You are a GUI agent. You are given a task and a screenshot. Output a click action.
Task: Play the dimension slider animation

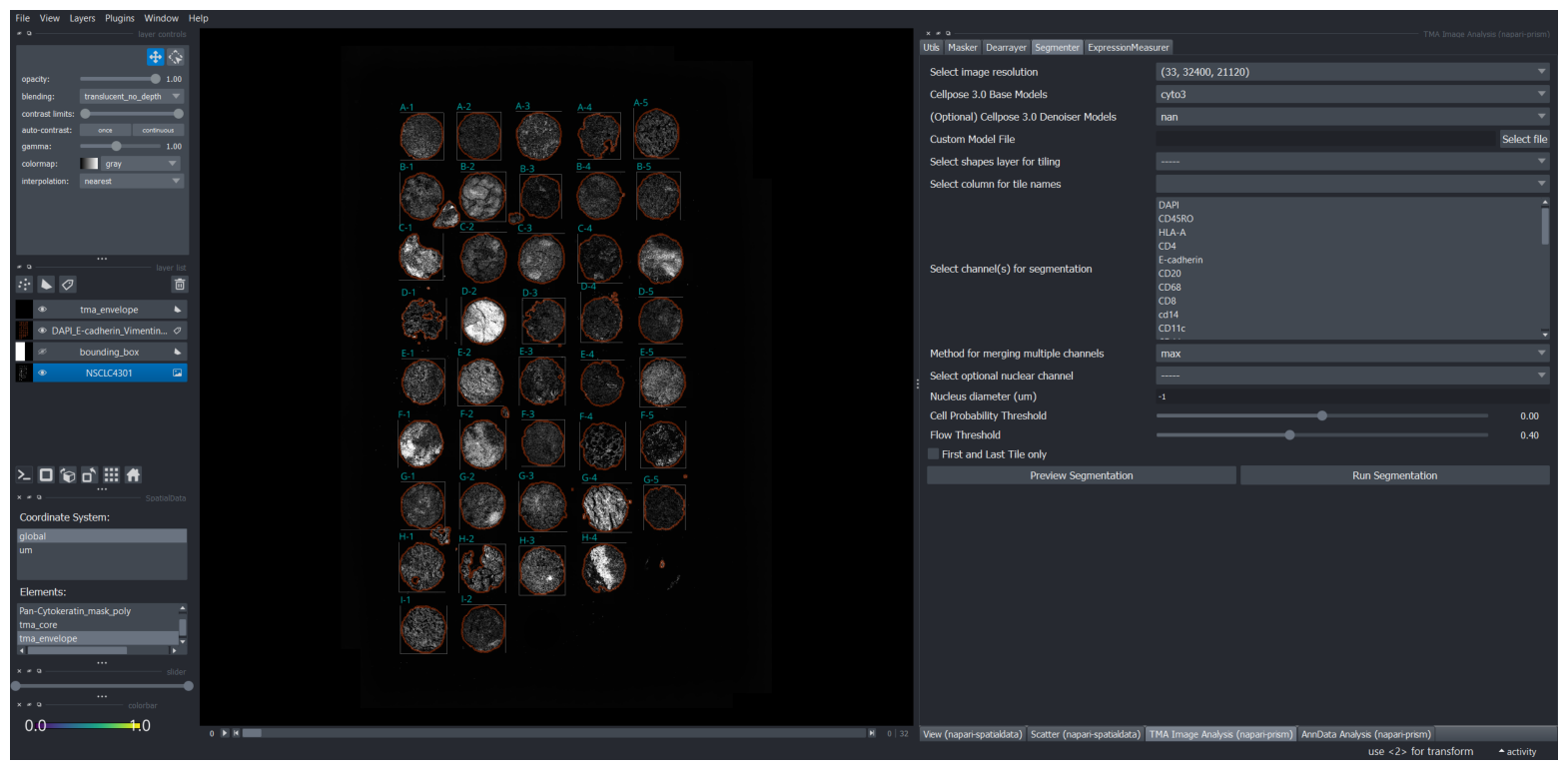[224, 733]
